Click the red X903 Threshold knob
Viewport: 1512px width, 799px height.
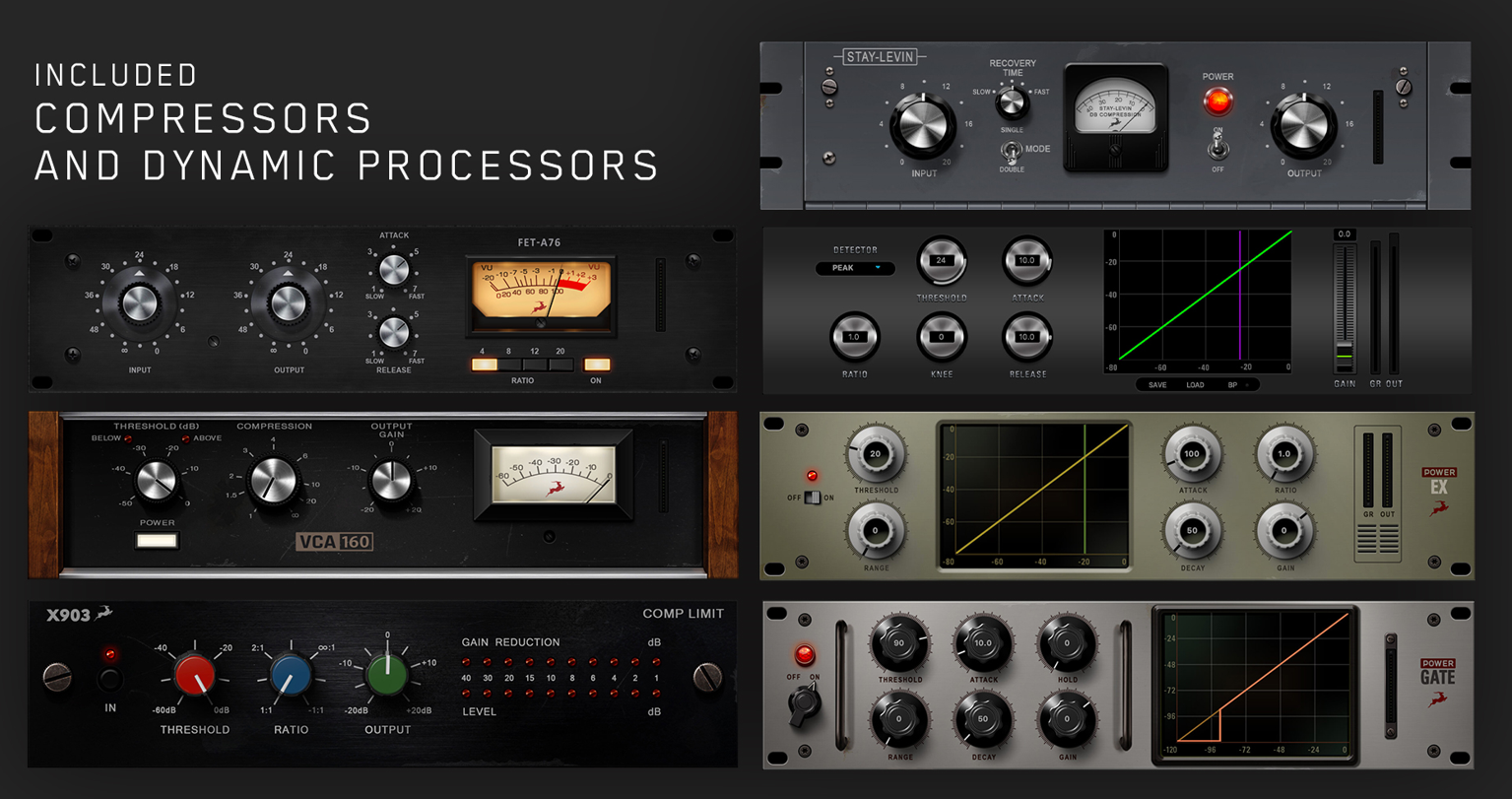coord(195,675)
